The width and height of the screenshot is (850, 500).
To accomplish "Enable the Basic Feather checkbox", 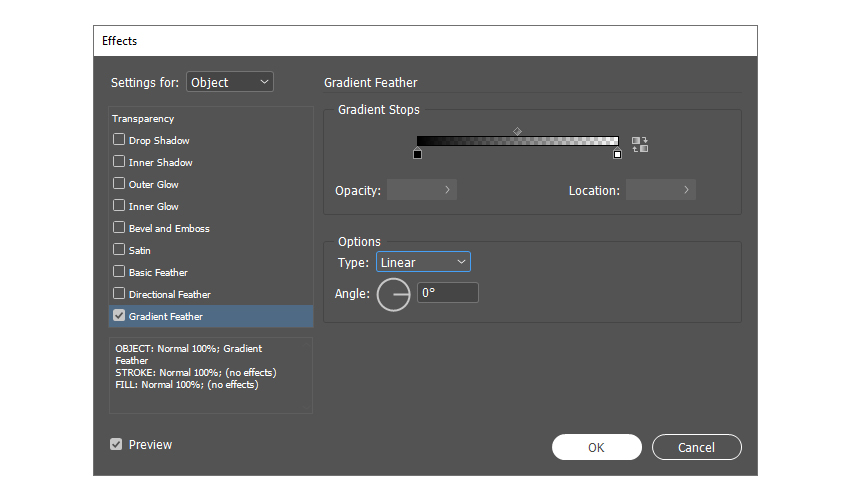I will coord(119,271).
